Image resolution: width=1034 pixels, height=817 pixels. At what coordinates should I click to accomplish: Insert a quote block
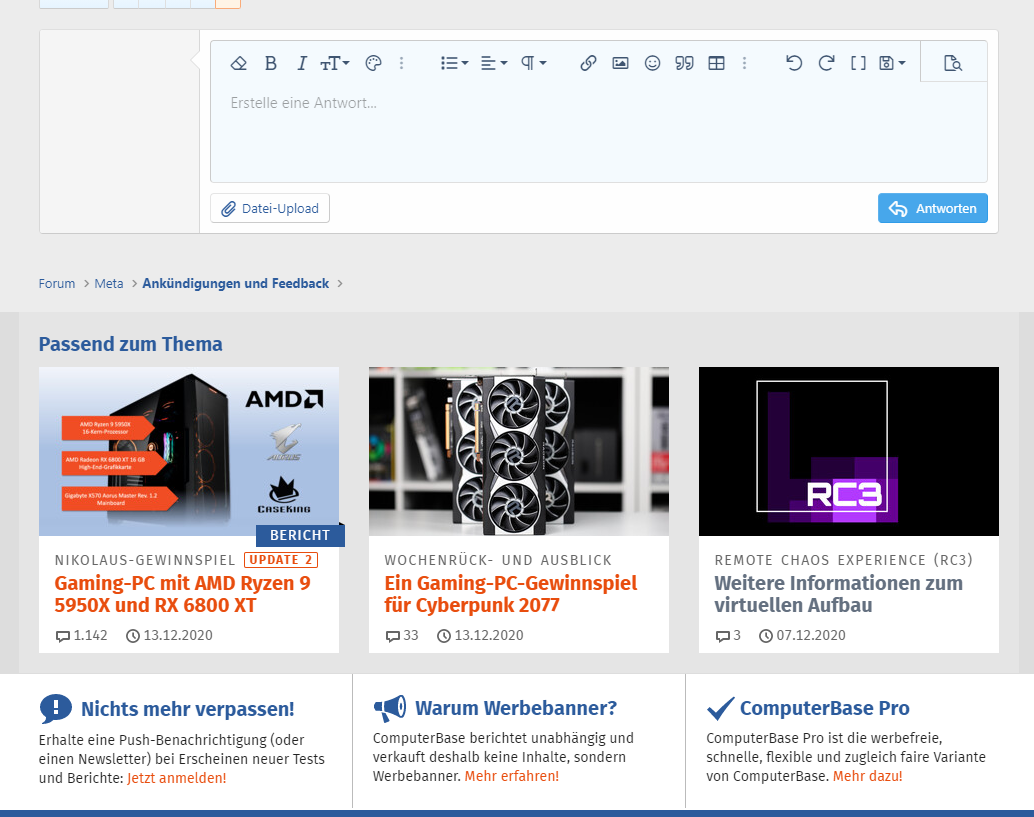684,63
